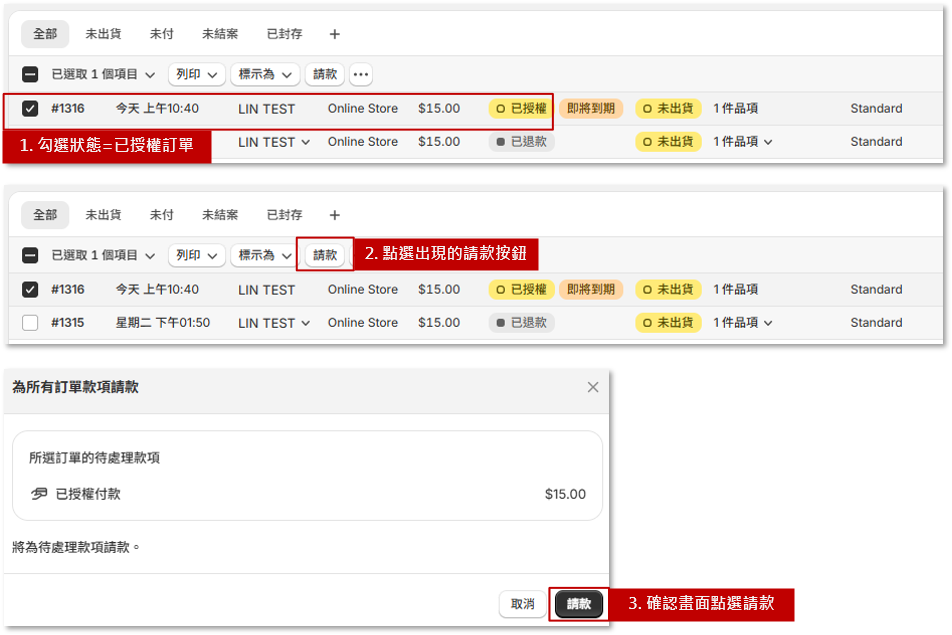This screenshot has height=635, width=952.
Task: Expand 標示為 dropdown in the middle panel
Action: pyautogui.click(x=265, y=255)
